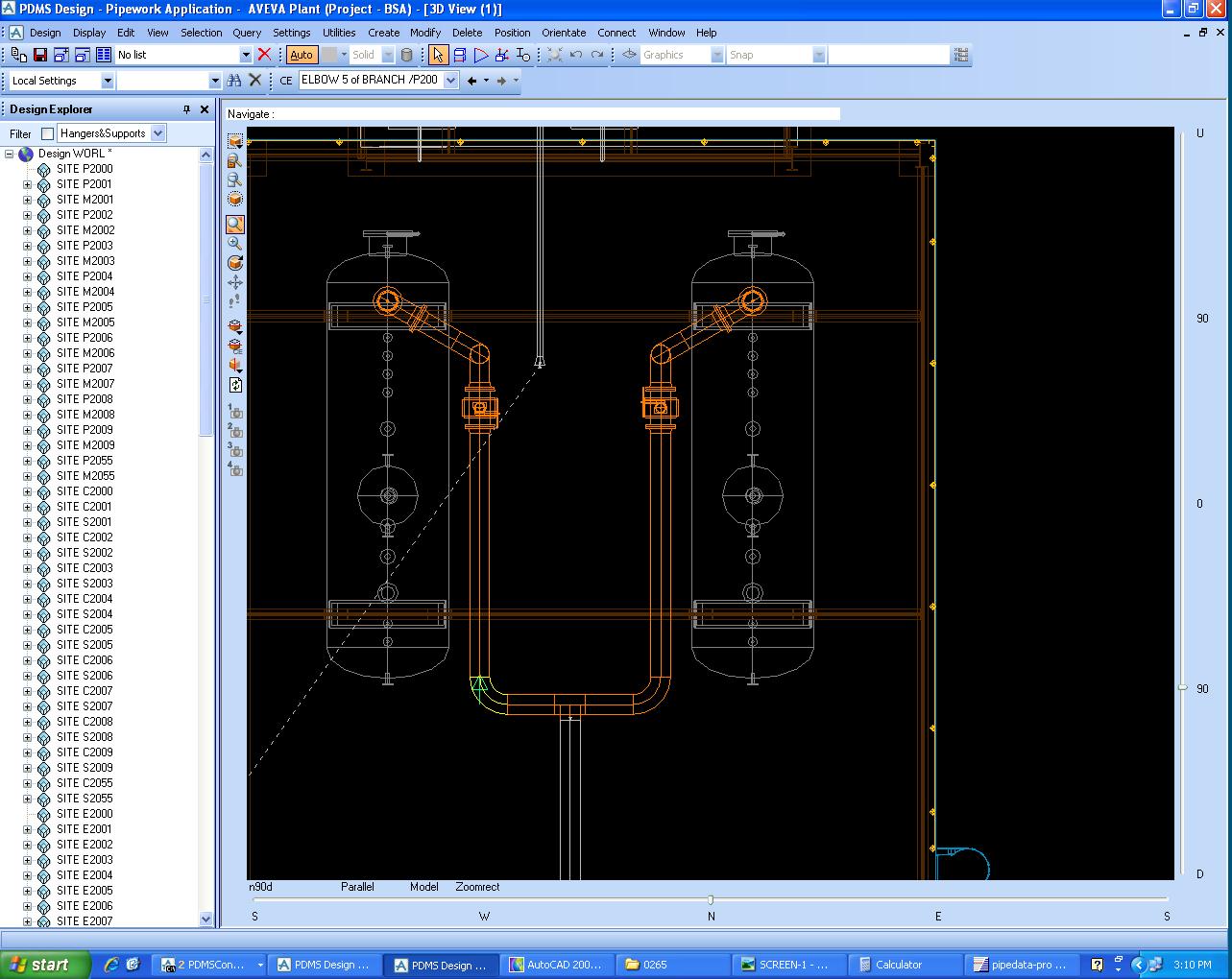The height and width of the screenshot is (979, 1232).
Task: Pin the Design Explorer panel
Action: pyautogui.click(x=187, y=109)
